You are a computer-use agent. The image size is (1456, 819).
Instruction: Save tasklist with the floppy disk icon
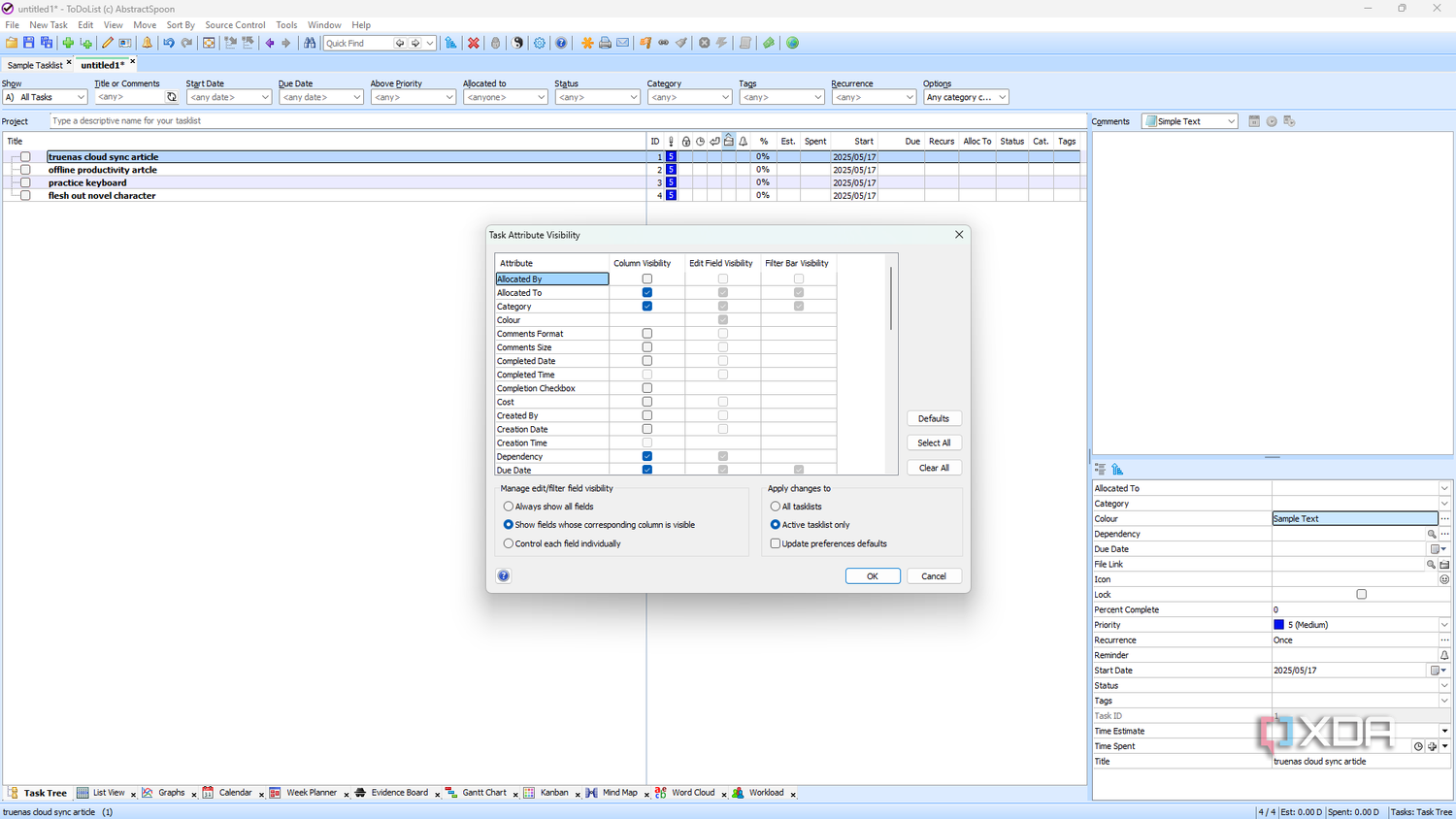29,43
